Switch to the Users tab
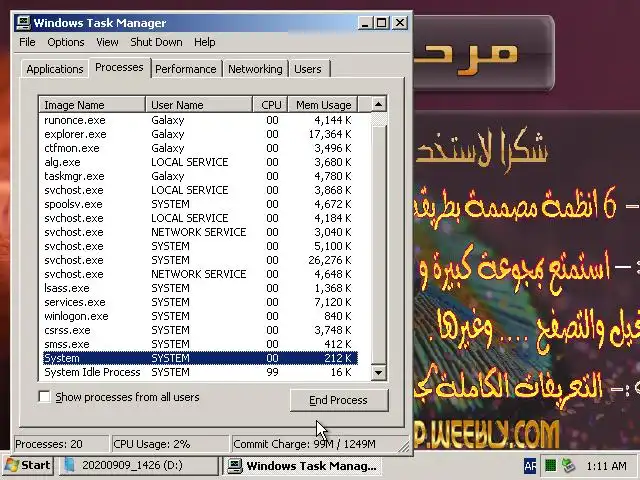The image size is (640, 480). click(308, 69)
